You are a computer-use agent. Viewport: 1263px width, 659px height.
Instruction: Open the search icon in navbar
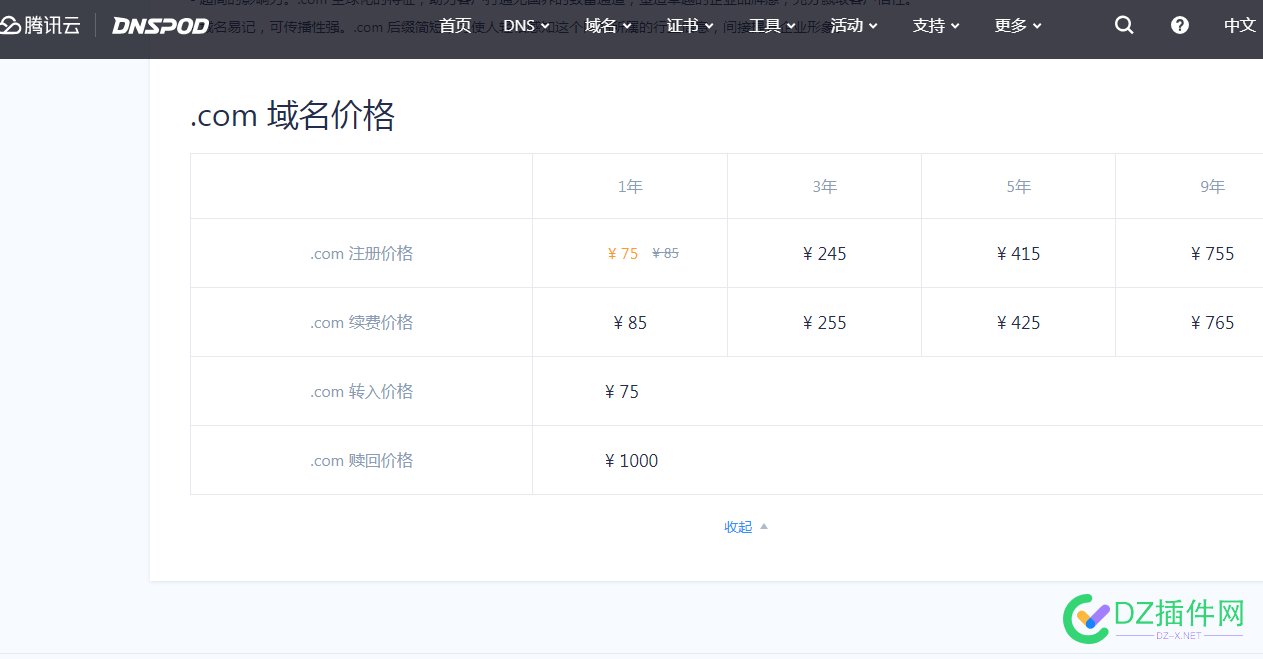pyautogui.click(x=1124, y=25)
